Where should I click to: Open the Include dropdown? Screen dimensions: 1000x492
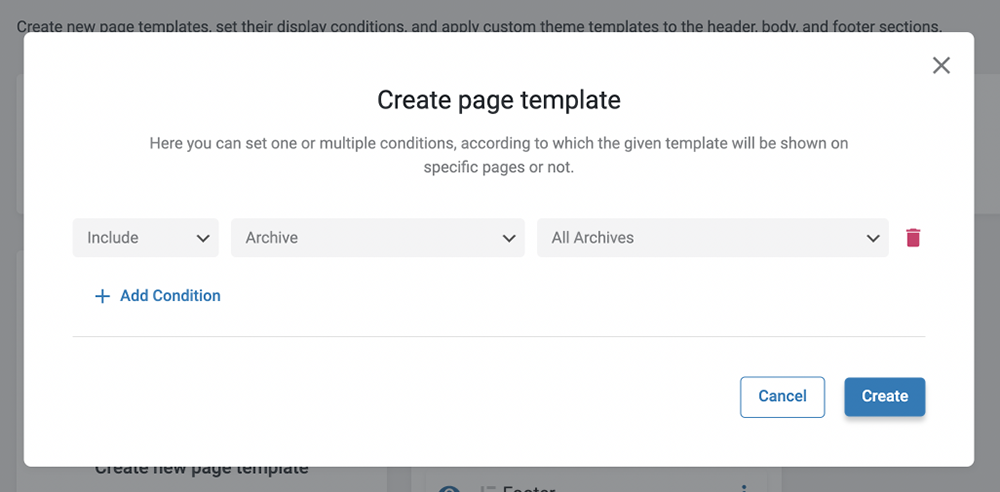point(145,238)
